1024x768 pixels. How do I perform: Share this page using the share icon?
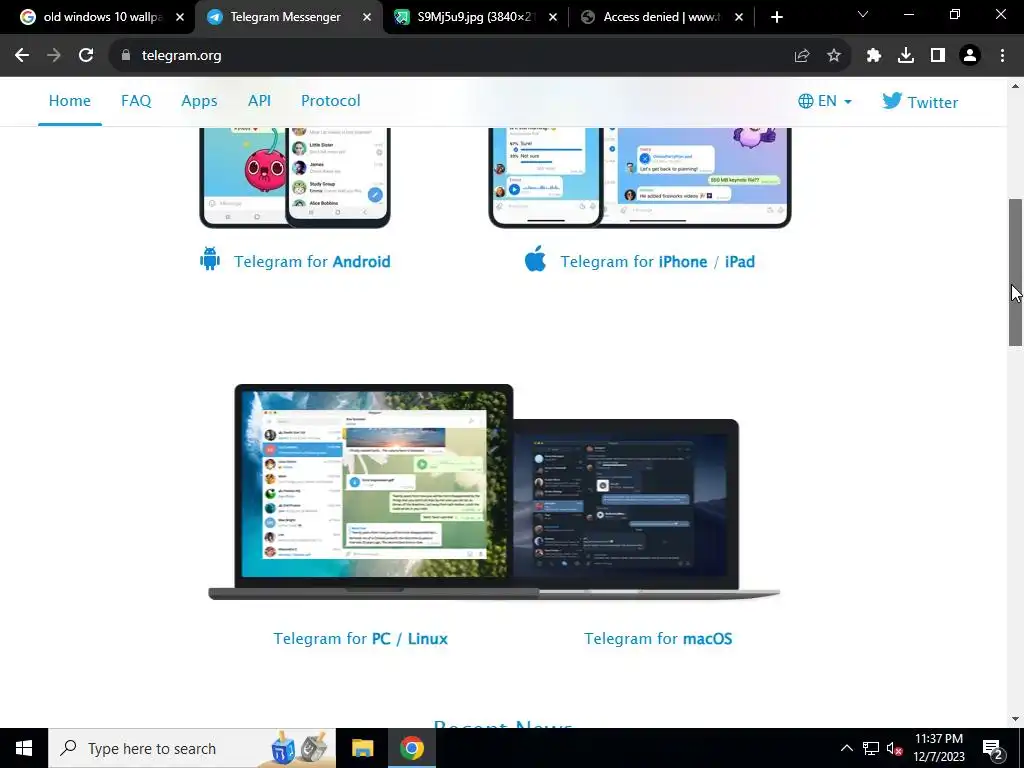(802, 56)
